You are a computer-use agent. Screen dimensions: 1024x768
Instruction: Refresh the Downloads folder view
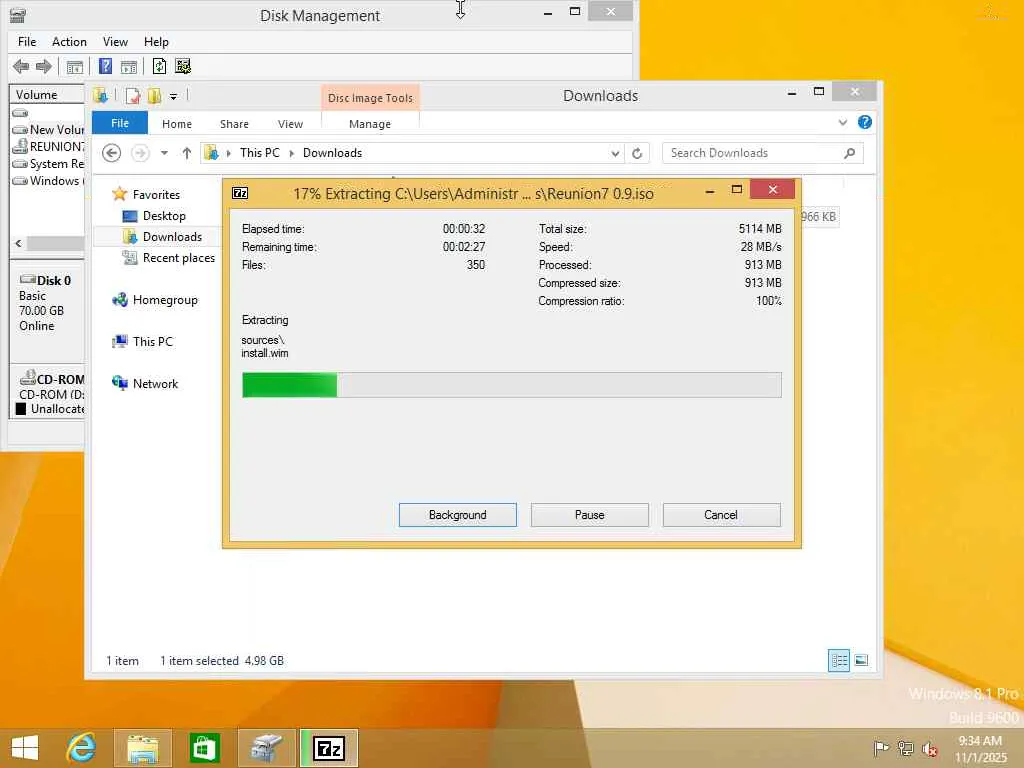tap(637, 153)
